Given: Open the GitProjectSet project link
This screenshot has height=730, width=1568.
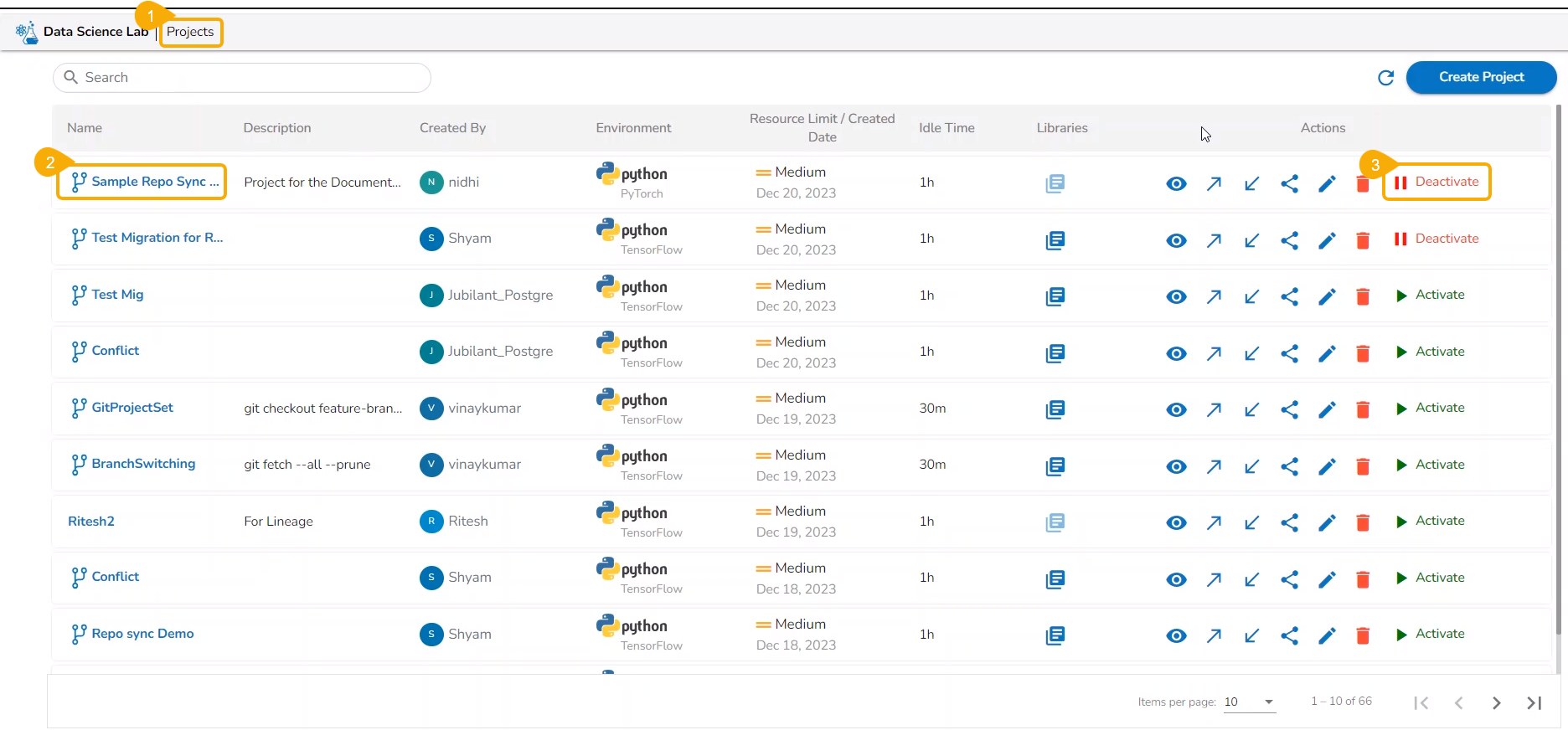Looking at the screenshot, I should click(132, 408).
